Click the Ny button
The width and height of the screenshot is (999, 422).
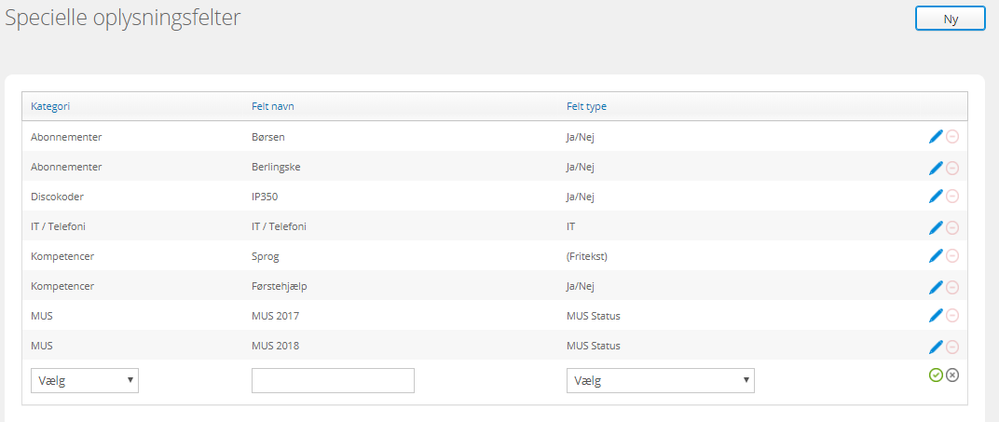[x=951, y=19]
